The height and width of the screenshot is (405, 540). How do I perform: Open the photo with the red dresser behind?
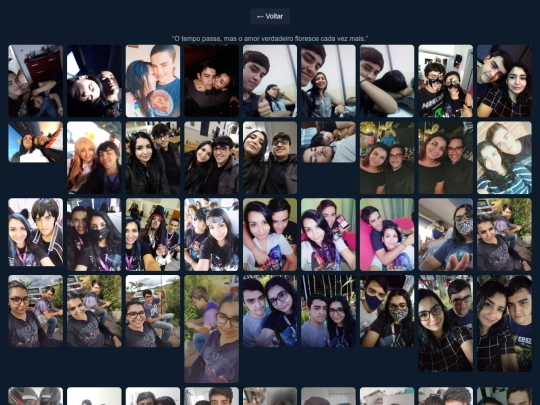[36, 81]
